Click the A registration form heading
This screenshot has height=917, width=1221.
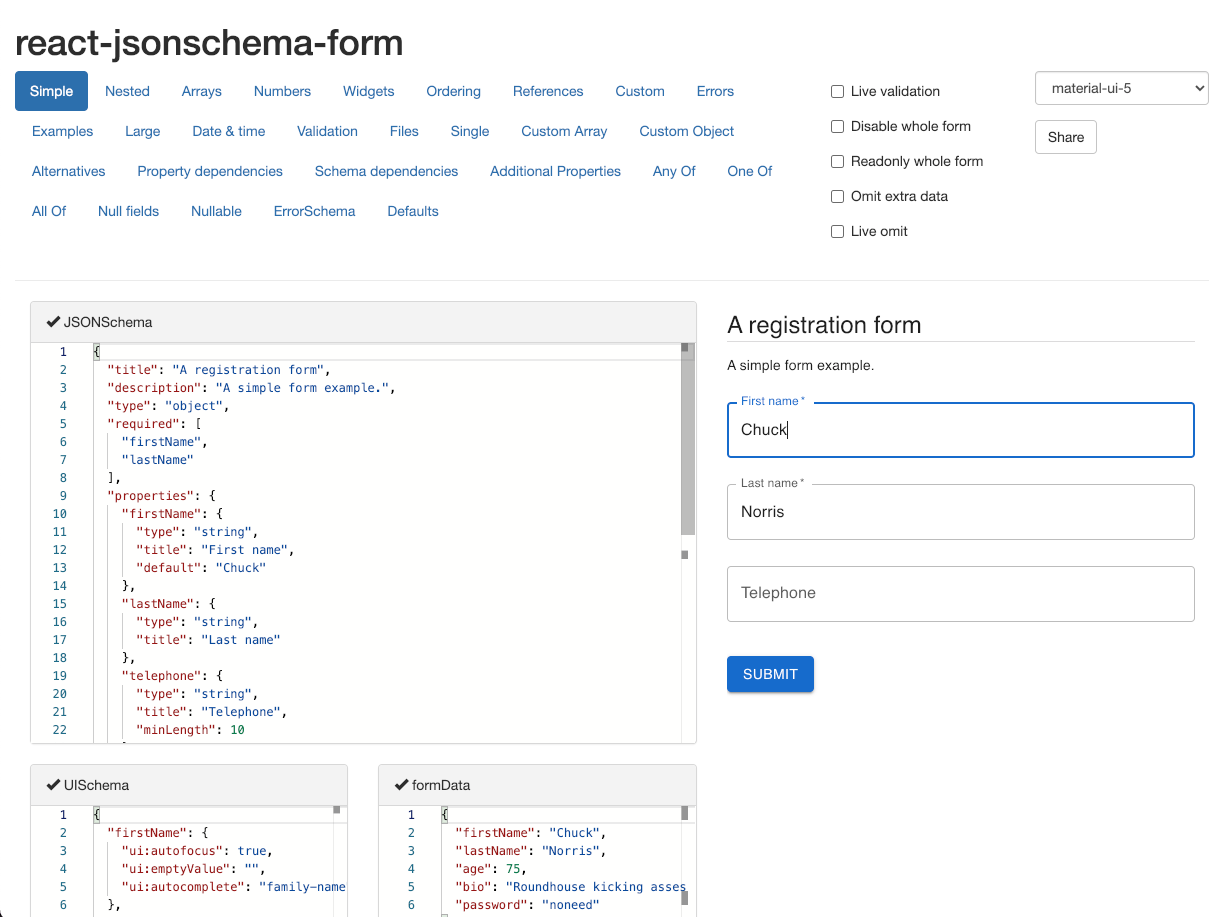pos(824,325)
